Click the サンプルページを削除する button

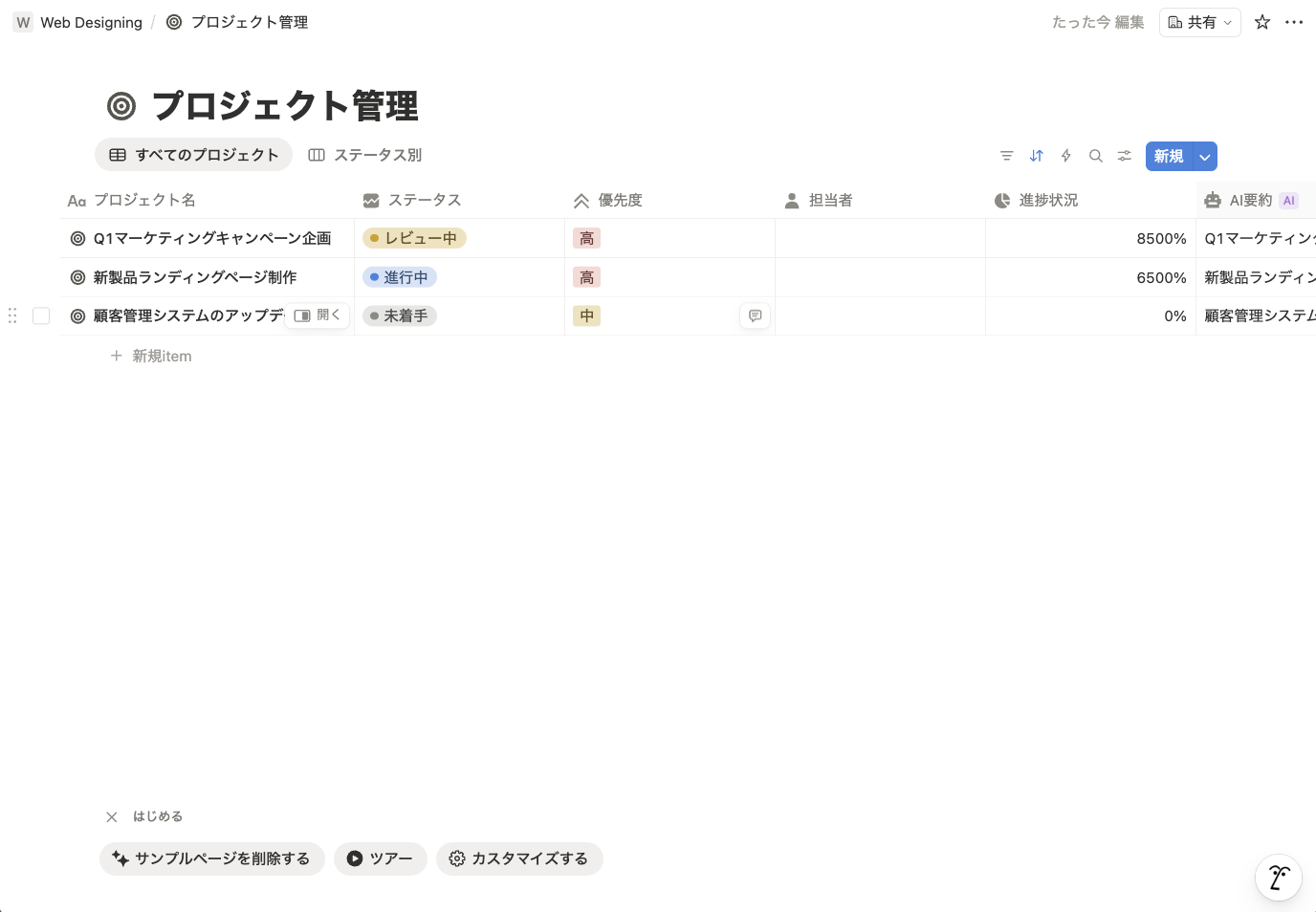click(211, 858)
